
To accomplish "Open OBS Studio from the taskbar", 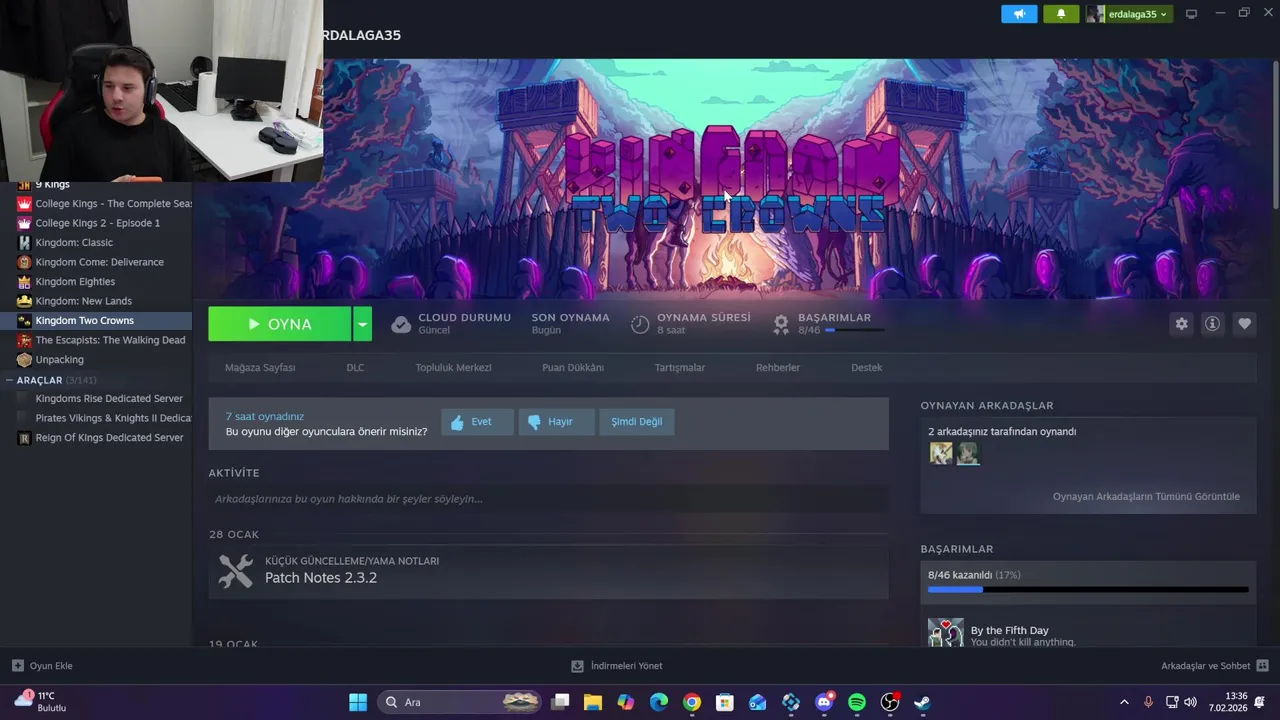I will [890, 702].
